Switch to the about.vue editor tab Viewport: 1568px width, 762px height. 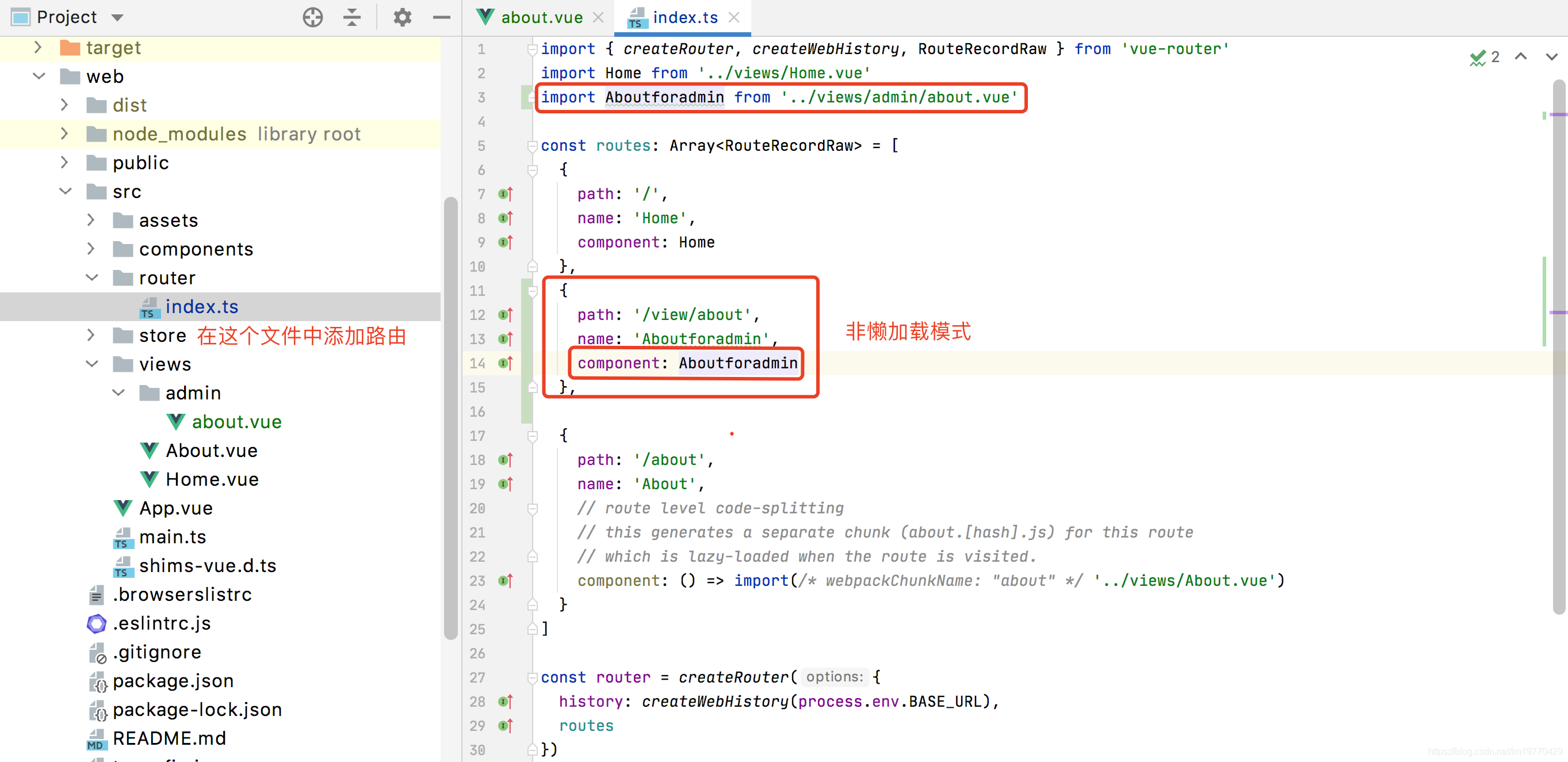[x=541, y=17]
